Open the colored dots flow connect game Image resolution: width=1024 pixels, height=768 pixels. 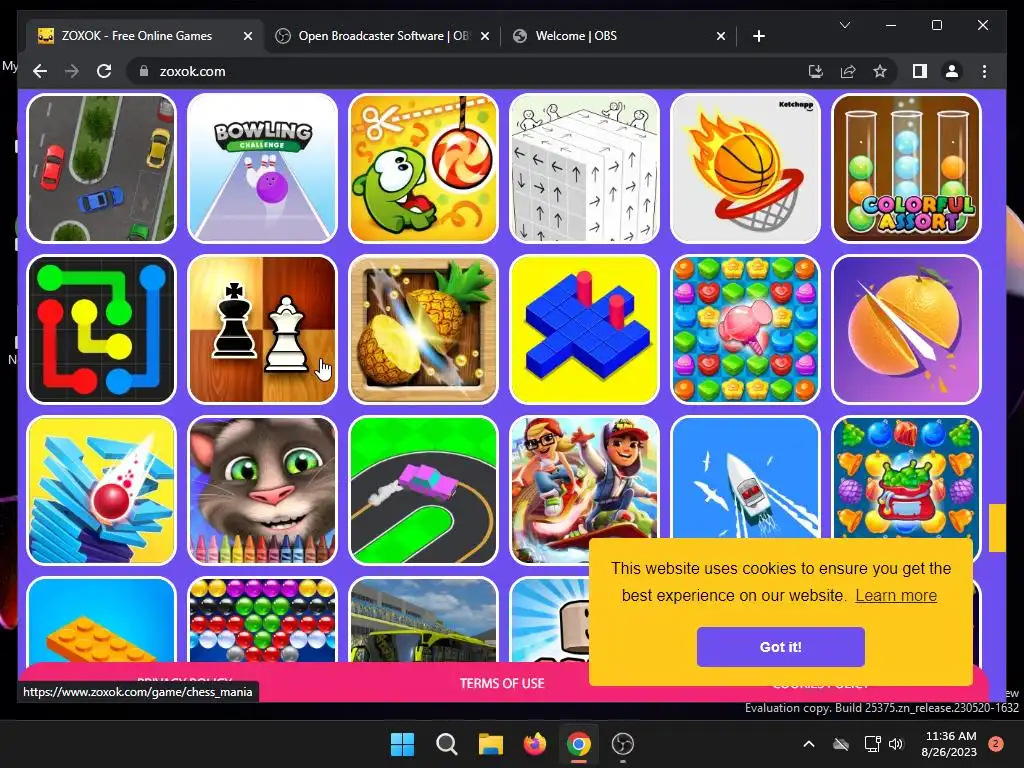pos(102,329)
